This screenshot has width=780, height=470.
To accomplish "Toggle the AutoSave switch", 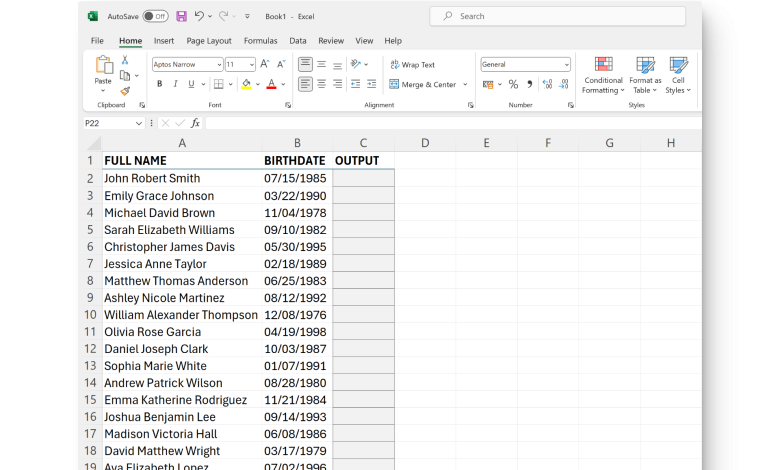I will tap(155, 16).
